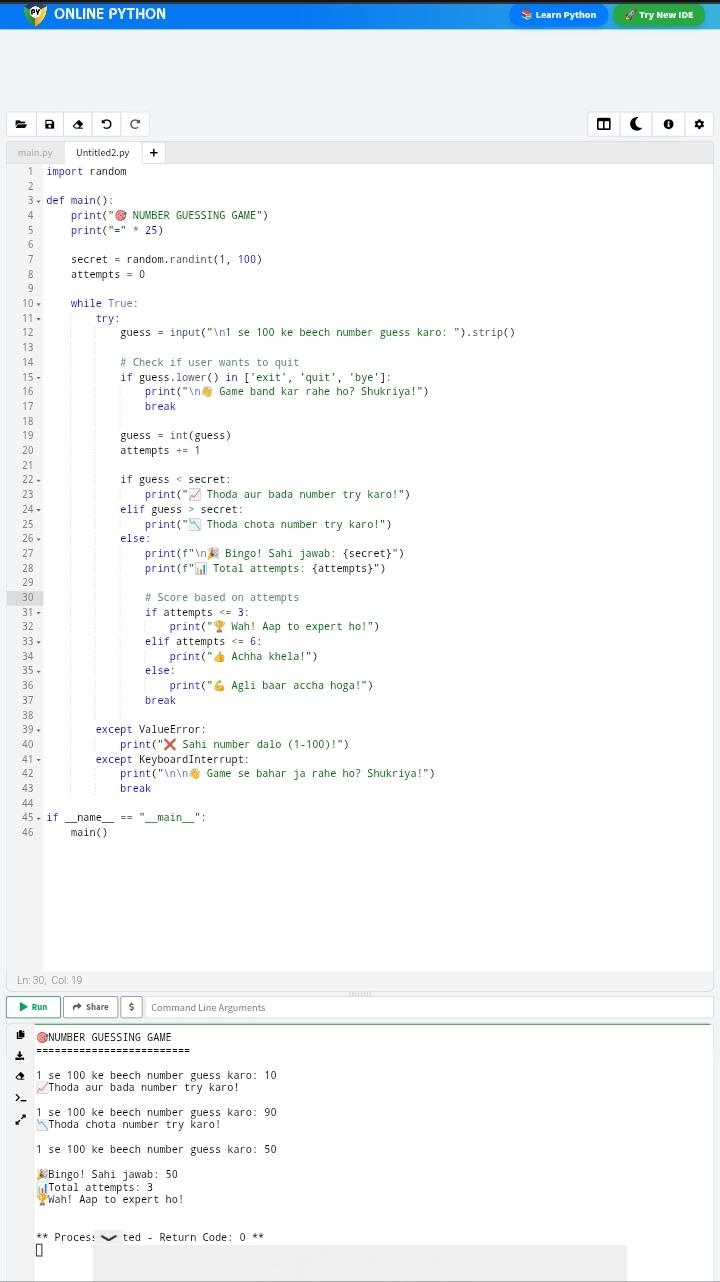The width and height of the screenshot is (720, 1282).
Task: Fold the if guess < secret block at line 22
Action: [x=38, y=480]
